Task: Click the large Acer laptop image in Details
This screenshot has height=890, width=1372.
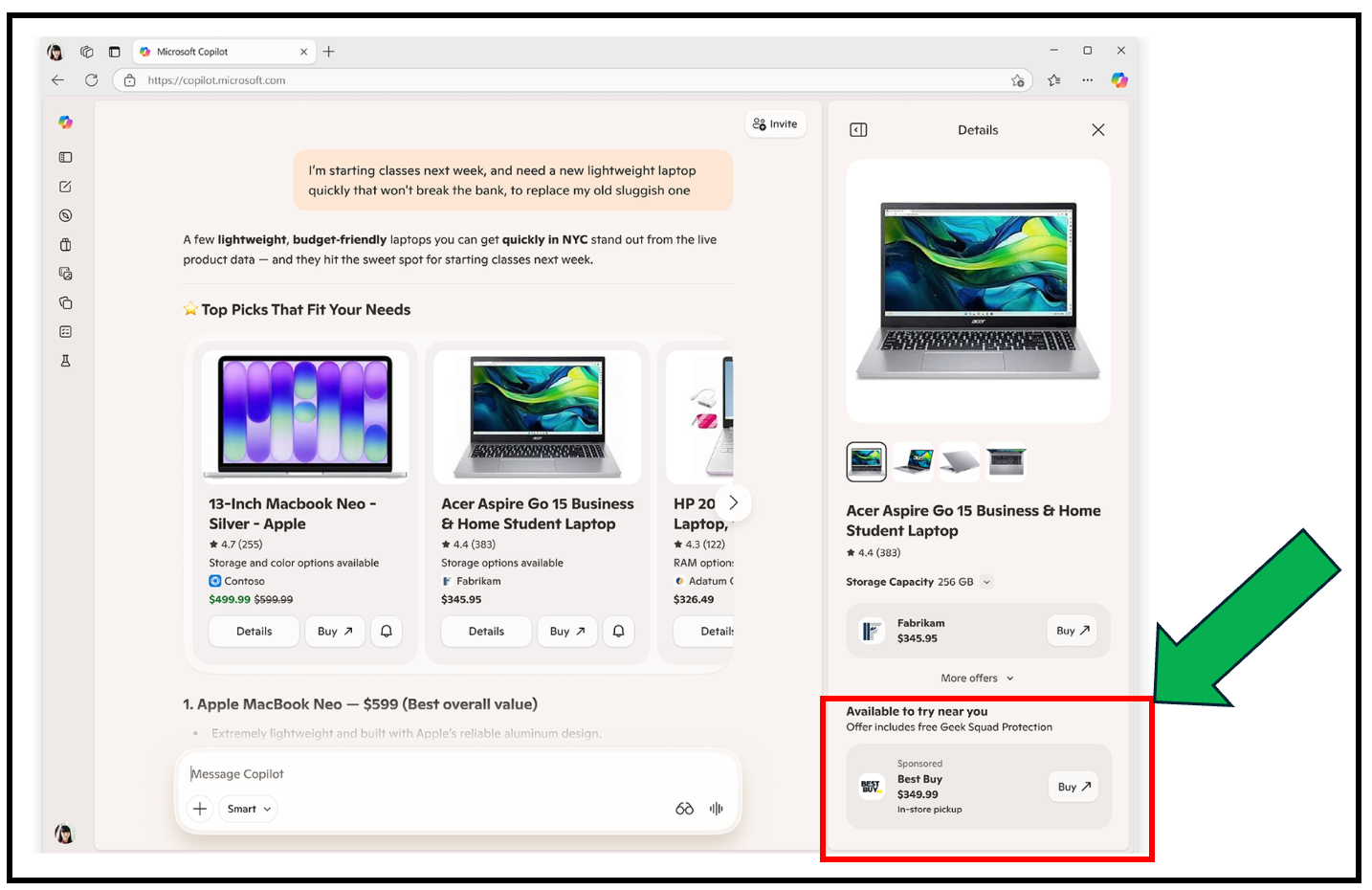Action: pyautogui.click(x=978, y=291)
